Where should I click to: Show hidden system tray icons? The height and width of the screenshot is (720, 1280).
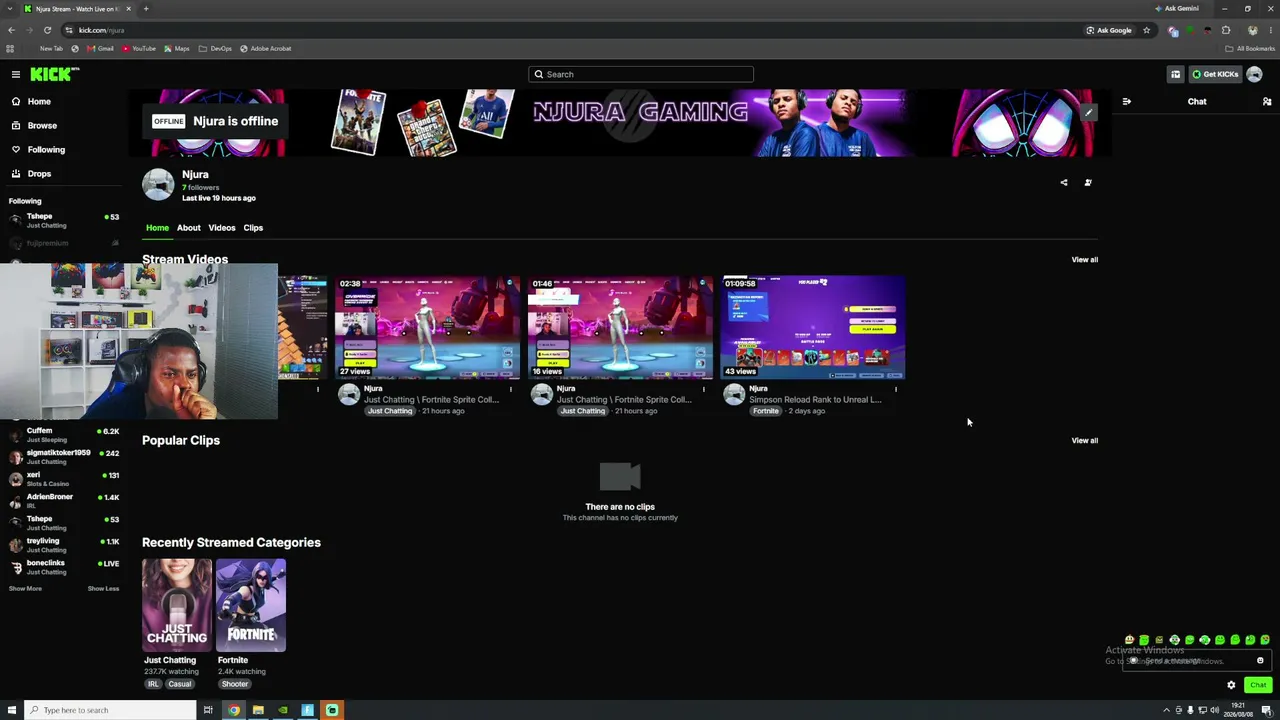point(1166,710)
